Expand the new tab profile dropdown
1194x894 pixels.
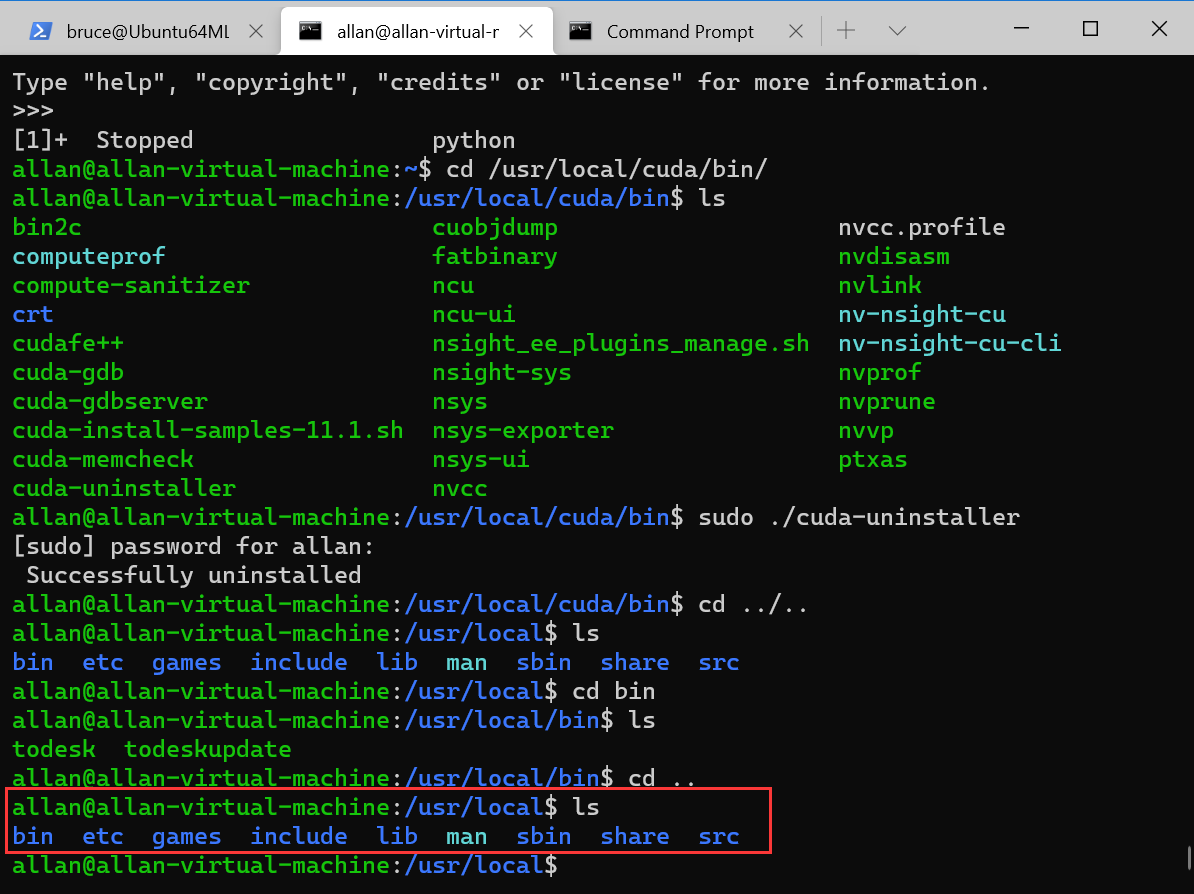tap(897, 30)
